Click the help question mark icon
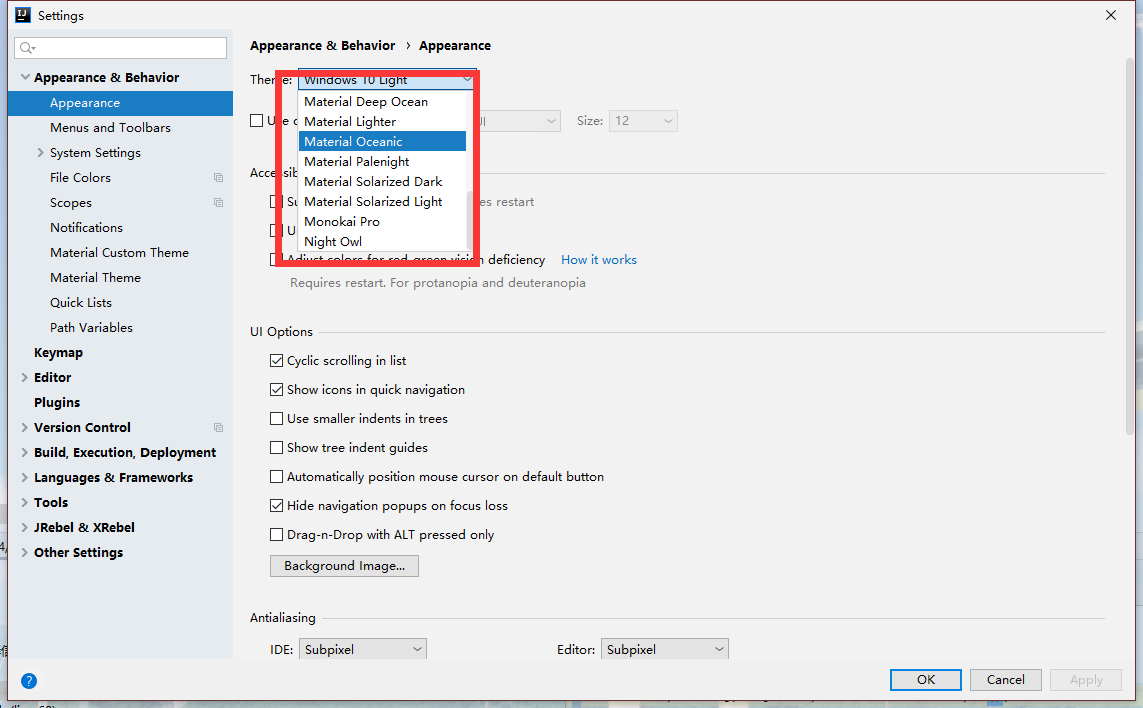Screen dimensions: 1143x708 (29, 681)
